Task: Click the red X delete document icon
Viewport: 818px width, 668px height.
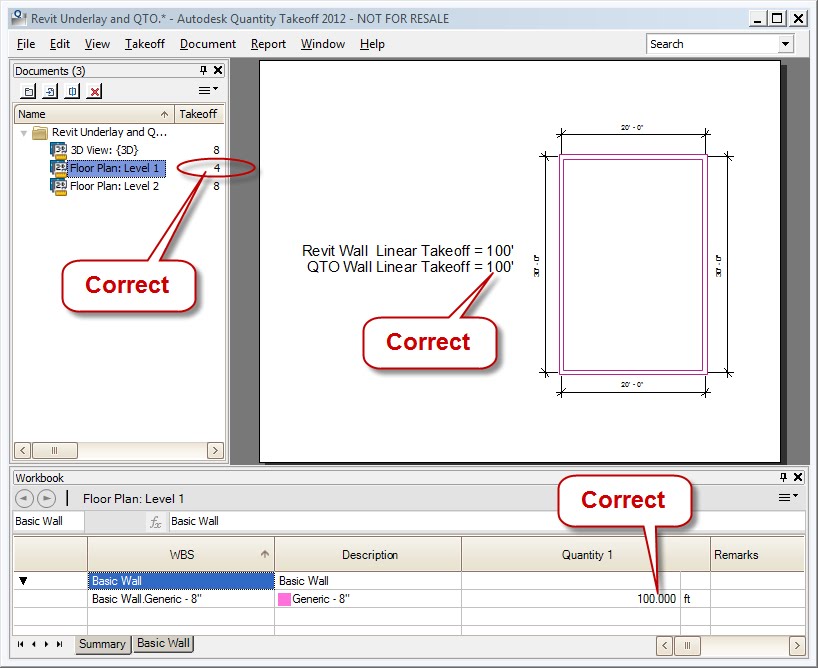Action: (94, 91)
